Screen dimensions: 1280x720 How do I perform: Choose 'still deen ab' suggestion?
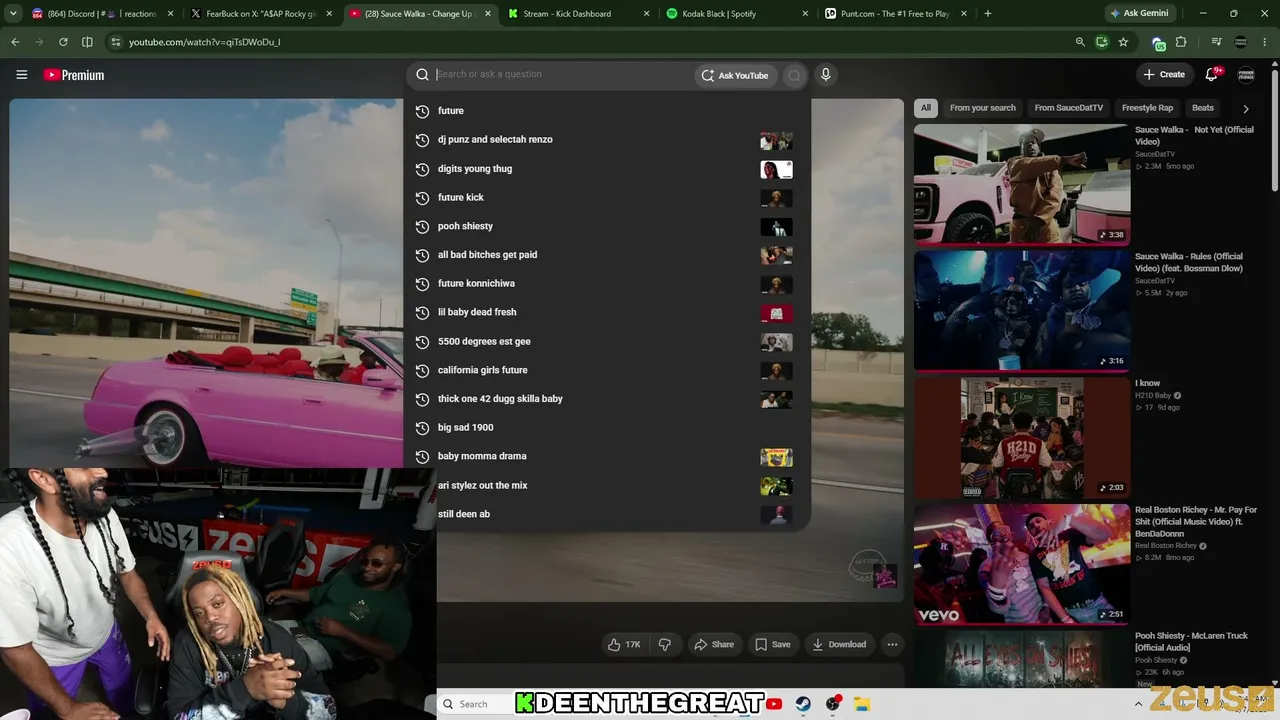[x=607, y=514]
